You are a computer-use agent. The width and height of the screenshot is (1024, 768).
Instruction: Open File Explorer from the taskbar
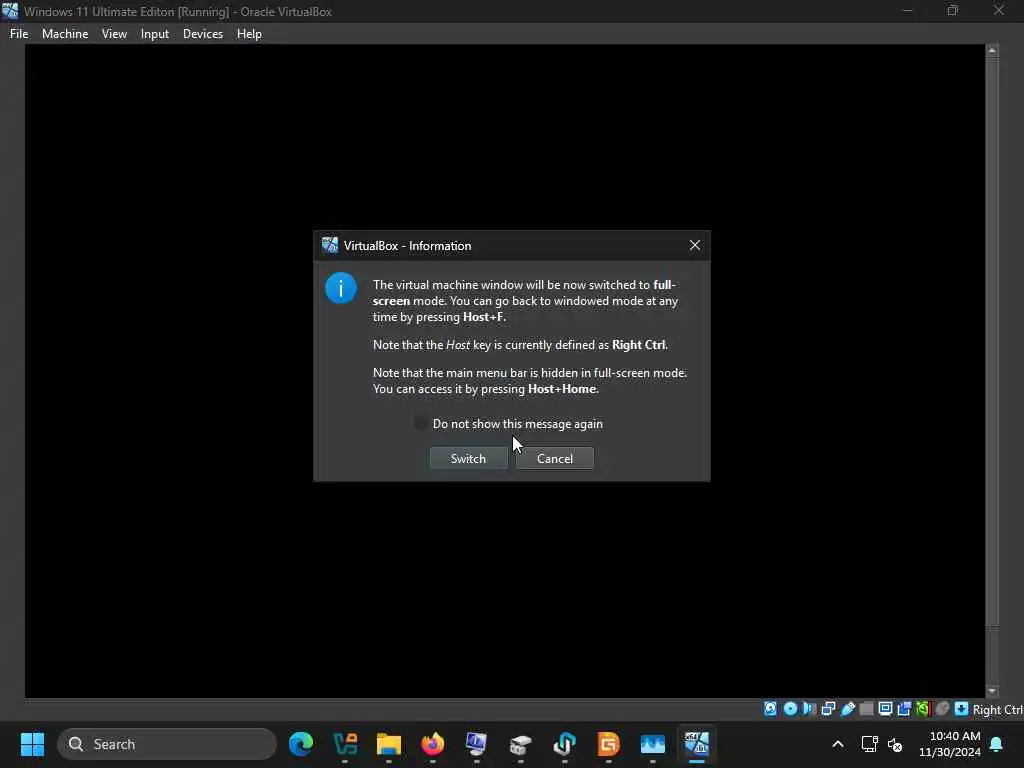coord(389,744)
